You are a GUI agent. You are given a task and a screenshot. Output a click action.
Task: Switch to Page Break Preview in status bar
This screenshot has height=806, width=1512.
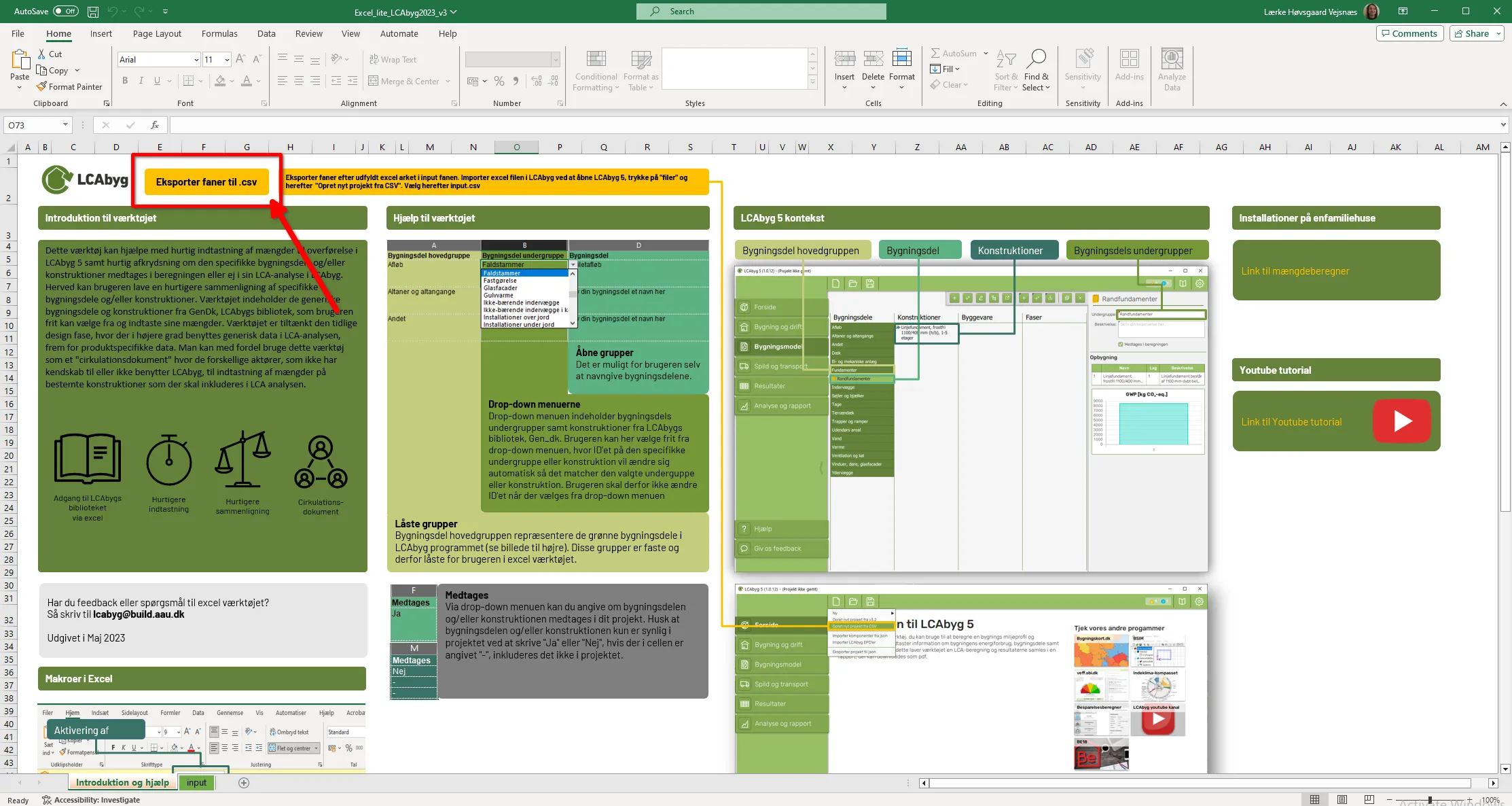[x=1369, y=800]
